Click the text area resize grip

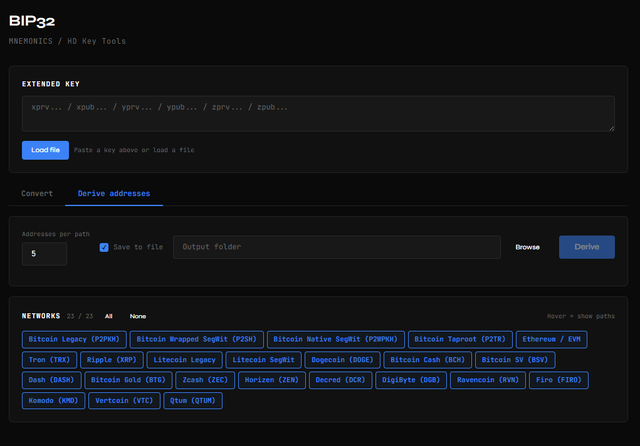(x=612, y=129)
